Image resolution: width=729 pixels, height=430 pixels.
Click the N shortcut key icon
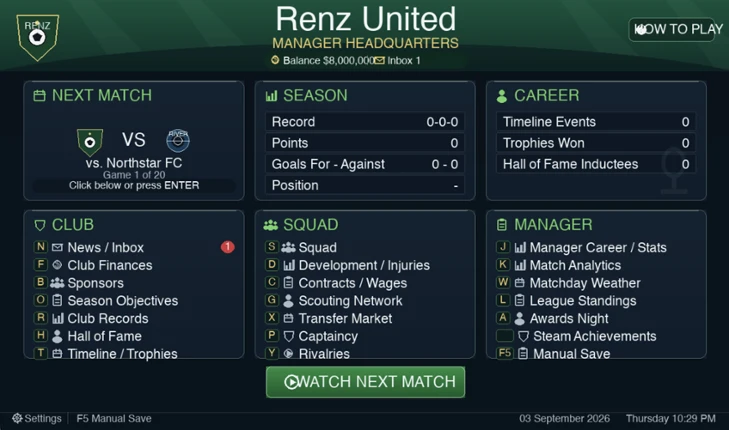click(41, 247)
